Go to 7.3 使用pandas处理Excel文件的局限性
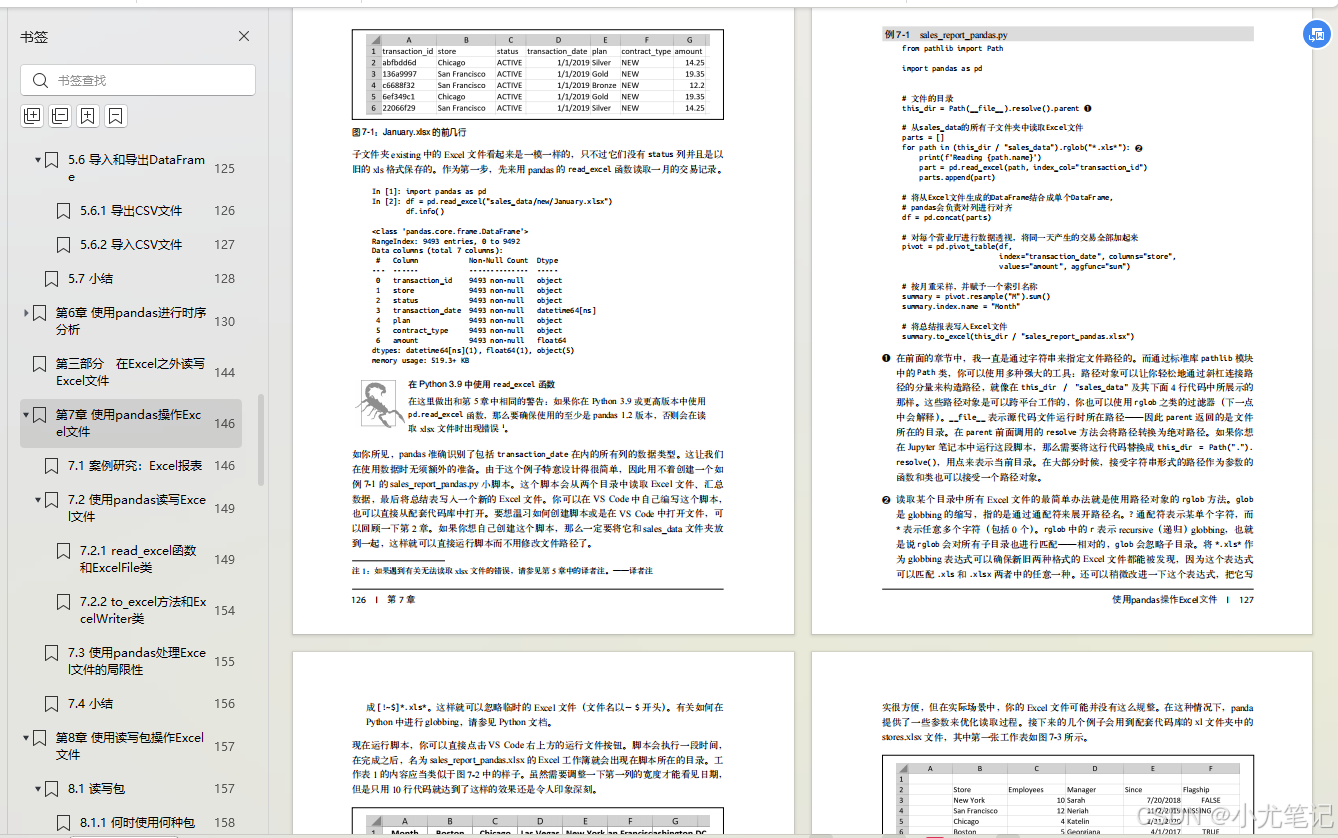The width and height of the screenshot is (1338, 838). 137,661
